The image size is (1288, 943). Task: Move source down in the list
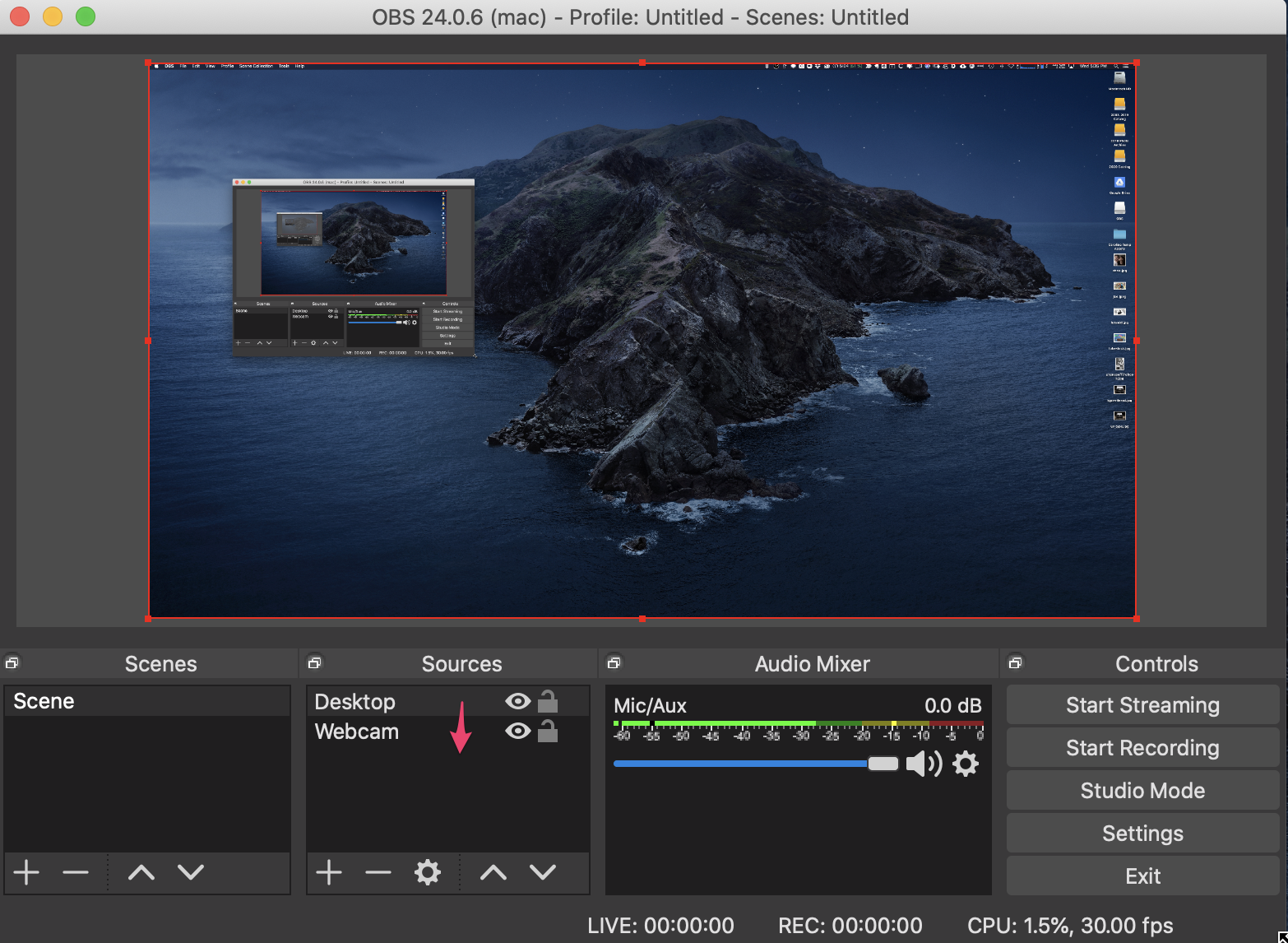[543, 872]
